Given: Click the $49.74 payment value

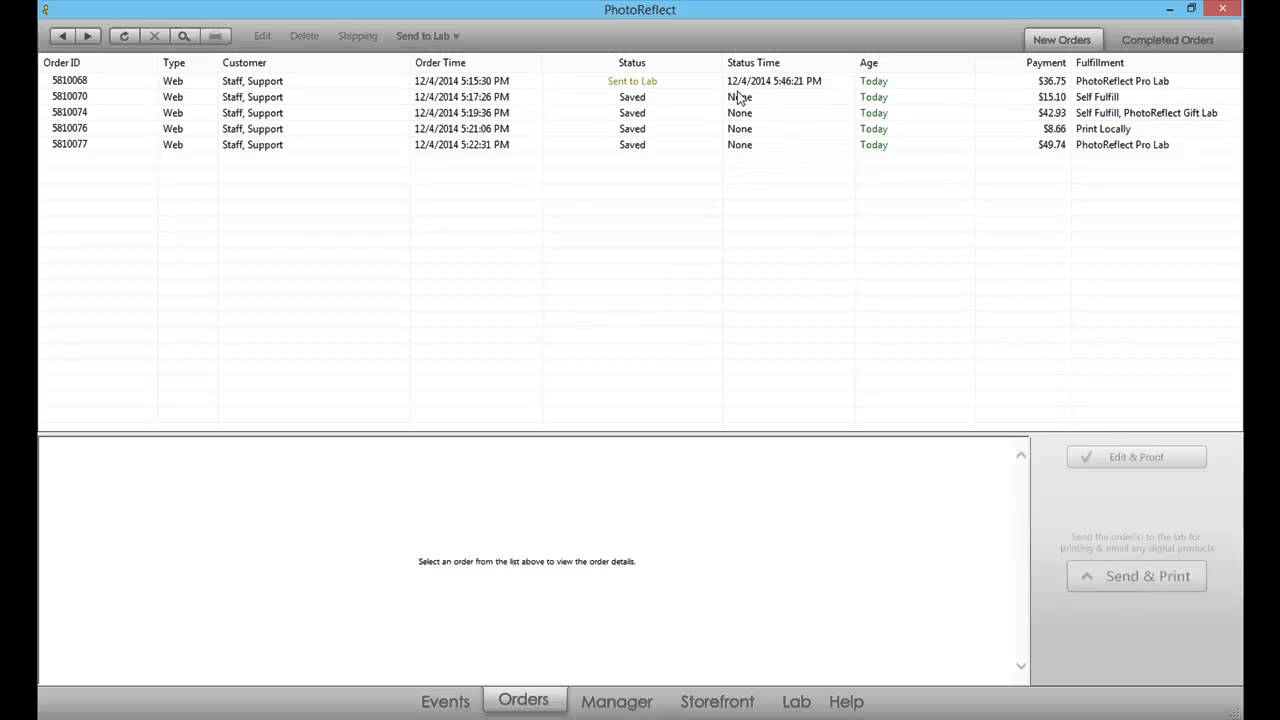Looking at the screenshot, I should click(1052, 145).
